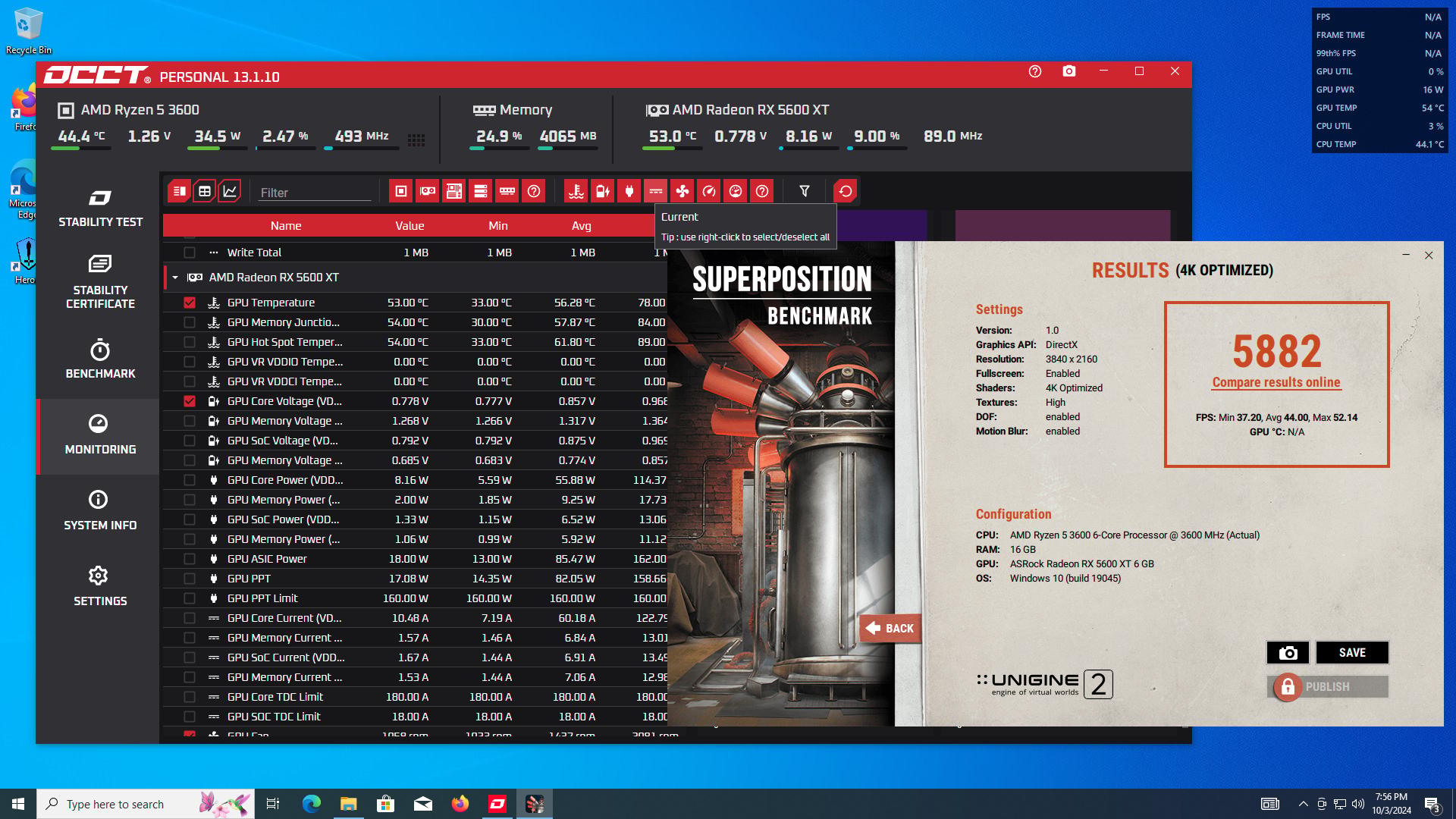The width and height of the screenshot is (1456, 819).
Task: Toggle the CPU sensor filter icon
Action: click(401, 192)
